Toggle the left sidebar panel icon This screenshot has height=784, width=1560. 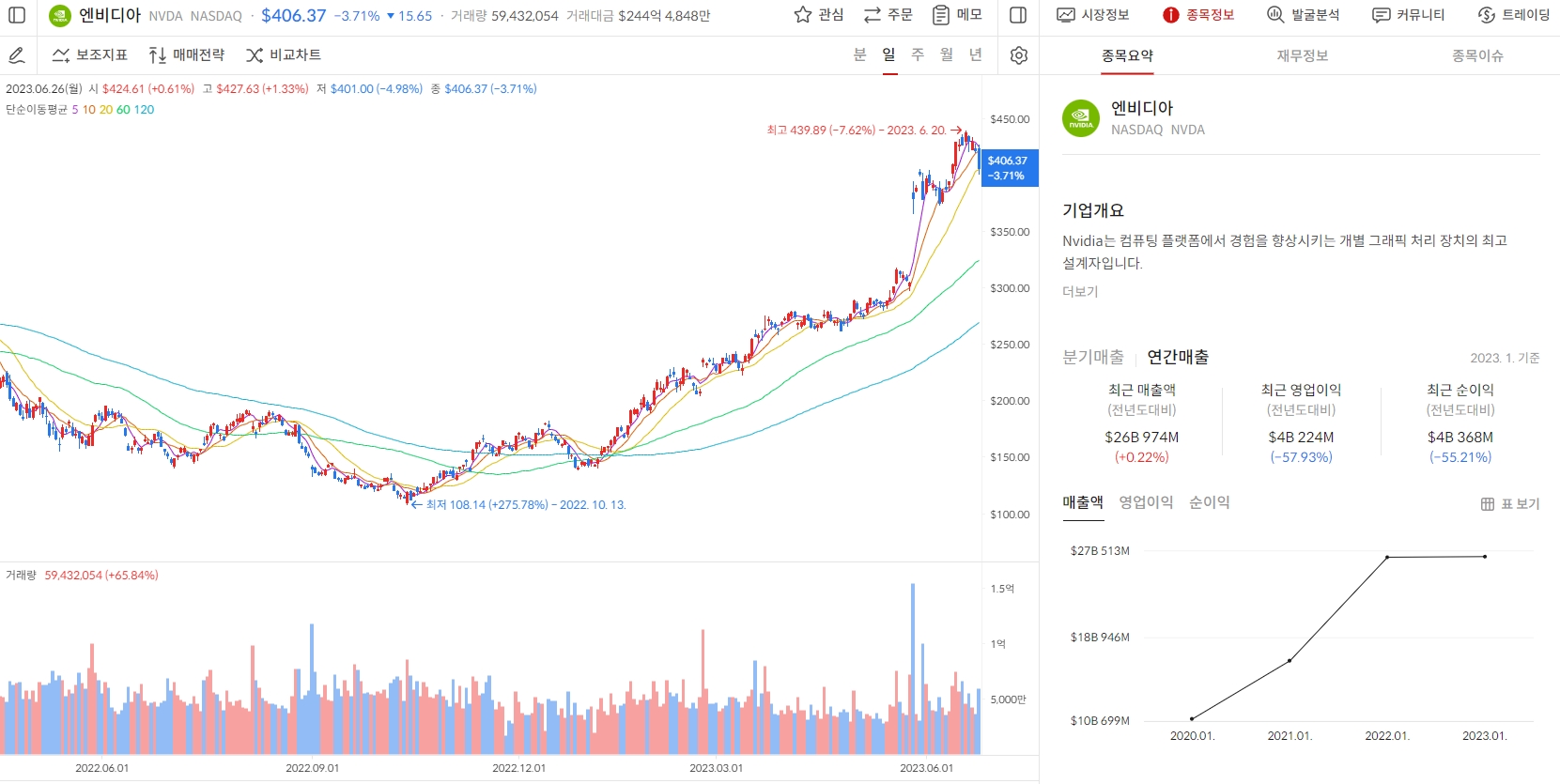(x=17, y=15)
